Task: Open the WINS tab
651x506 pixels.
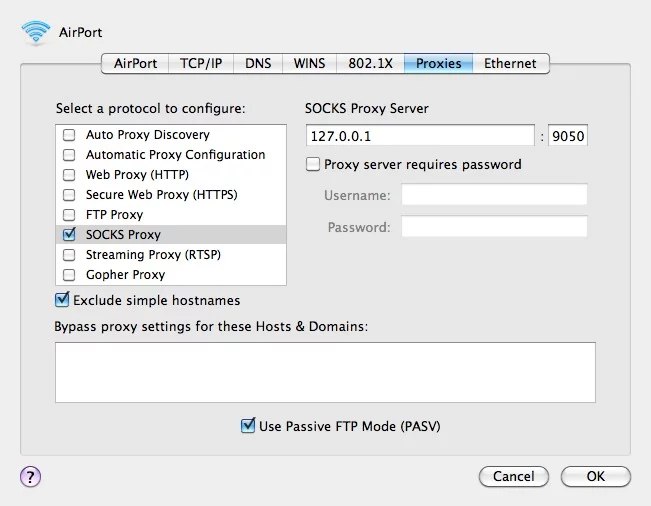Action: 309,64
